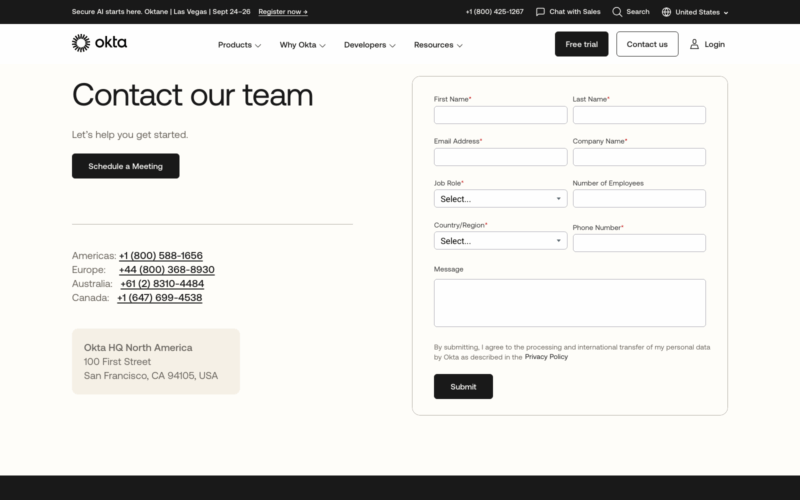
Task: Click the +1 (800) 425-1267 phone number
Action: coord(494,12)
